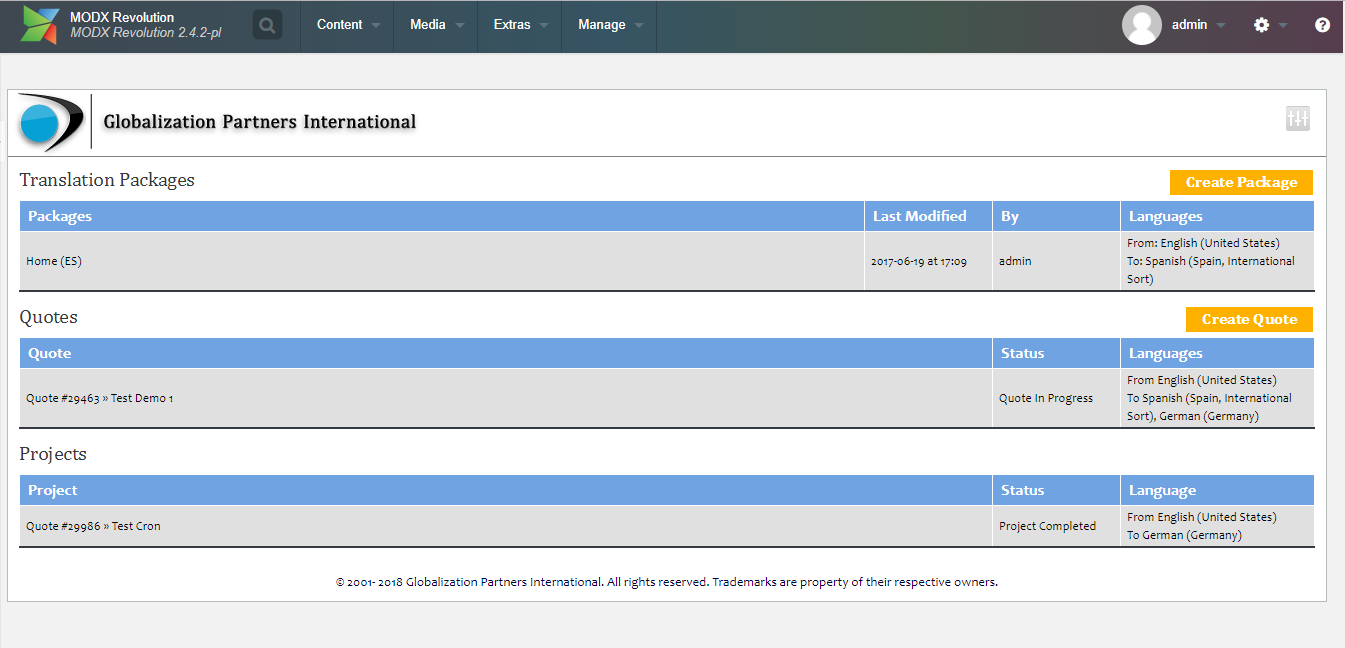This screenshot has height=648, width=1345.
Task: Select the 2017-06-19 at 17:09 cell
Action: (928, 261)
